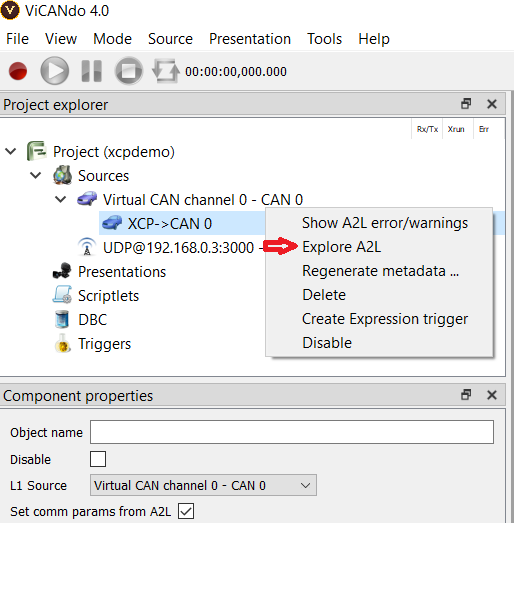The width and height of the screenshot is (514, 593).
Task: Open the Presentation menu
Action: pyautogui.click(x=250, y=39)
